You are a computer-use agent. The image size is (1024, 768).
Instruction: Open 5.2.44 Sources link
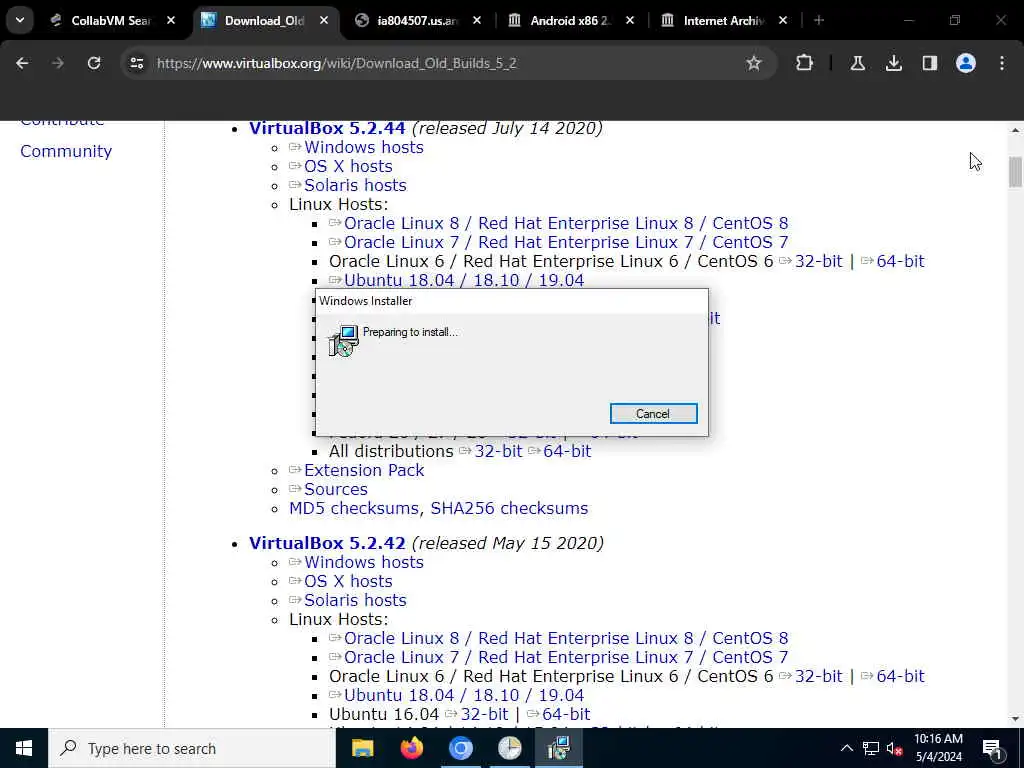tap(336, 489)
